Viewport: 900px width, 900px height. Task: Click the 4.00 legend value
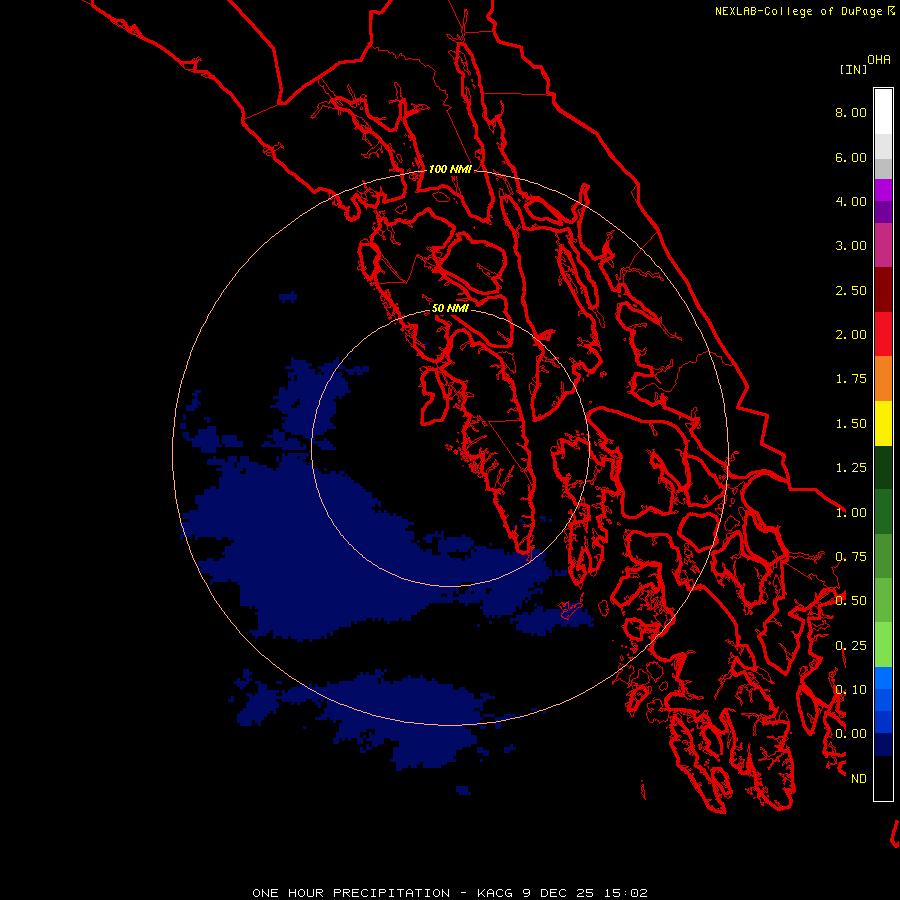click(x=851, y=201)
